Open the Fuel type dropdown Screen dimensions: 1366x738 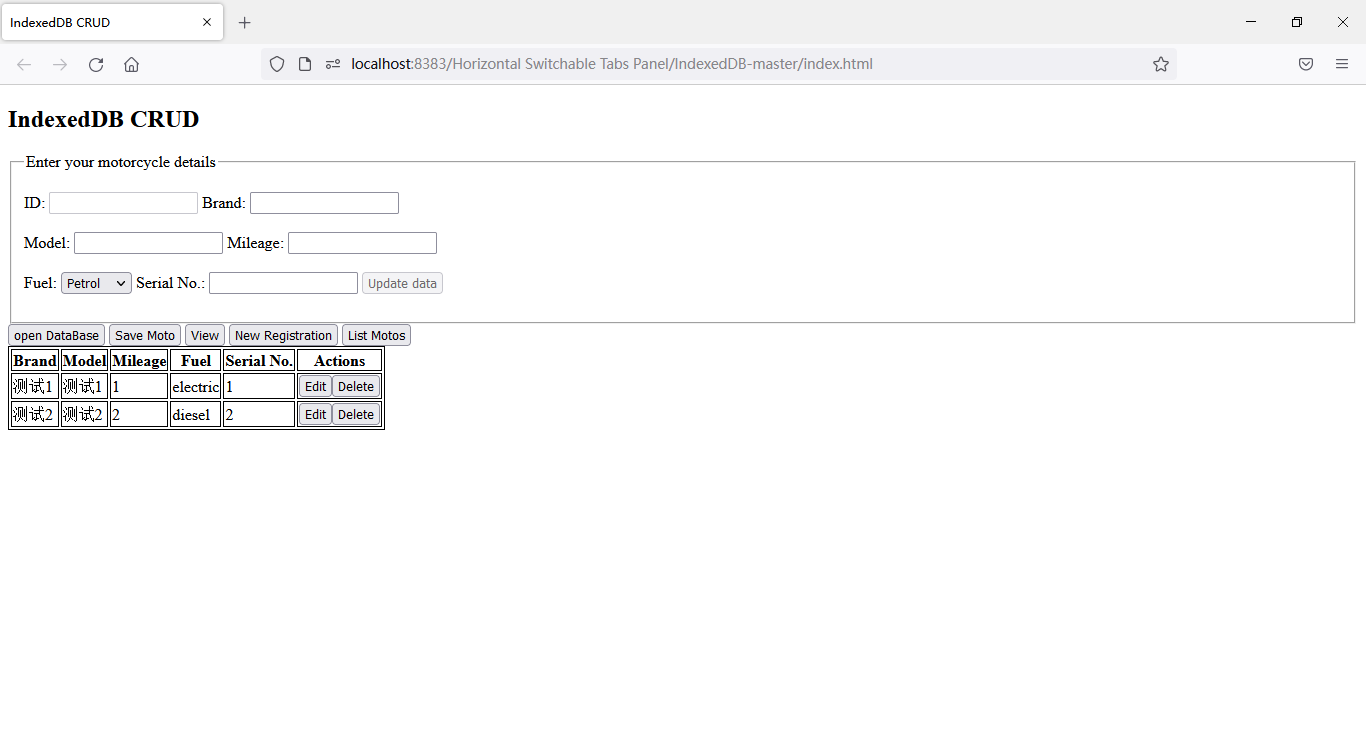tap(95, 282)
